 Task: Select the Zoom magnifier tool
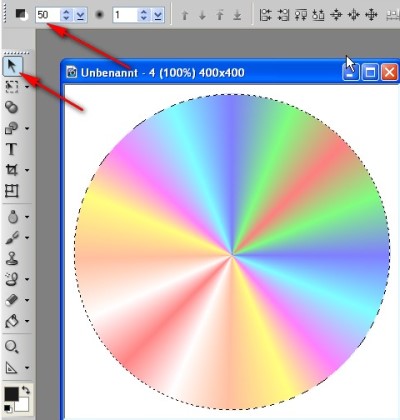point(11,347)
